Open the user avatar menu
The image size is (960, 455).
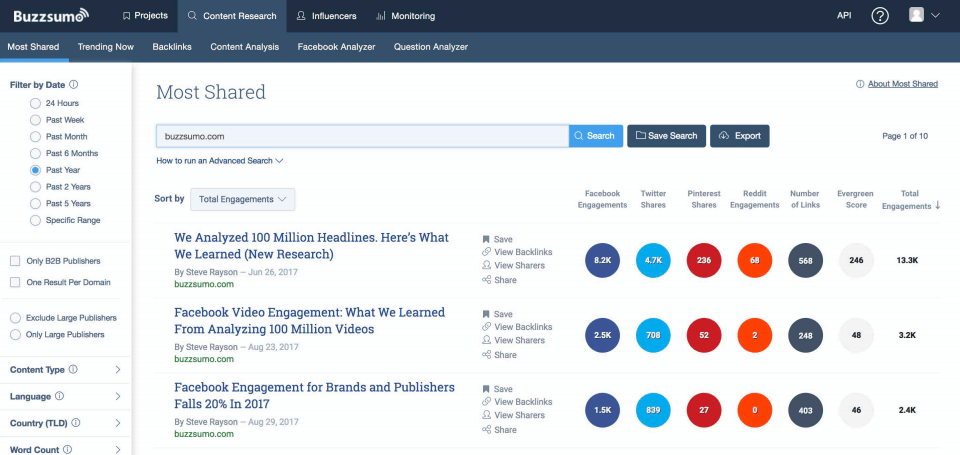(924, 15)
